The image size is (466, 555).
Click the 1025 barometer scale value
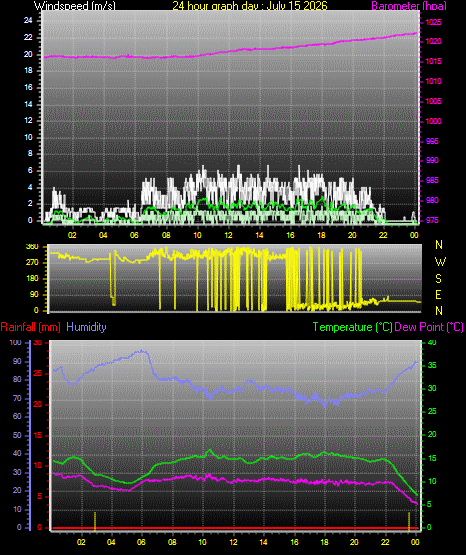(x=433, y=23)
